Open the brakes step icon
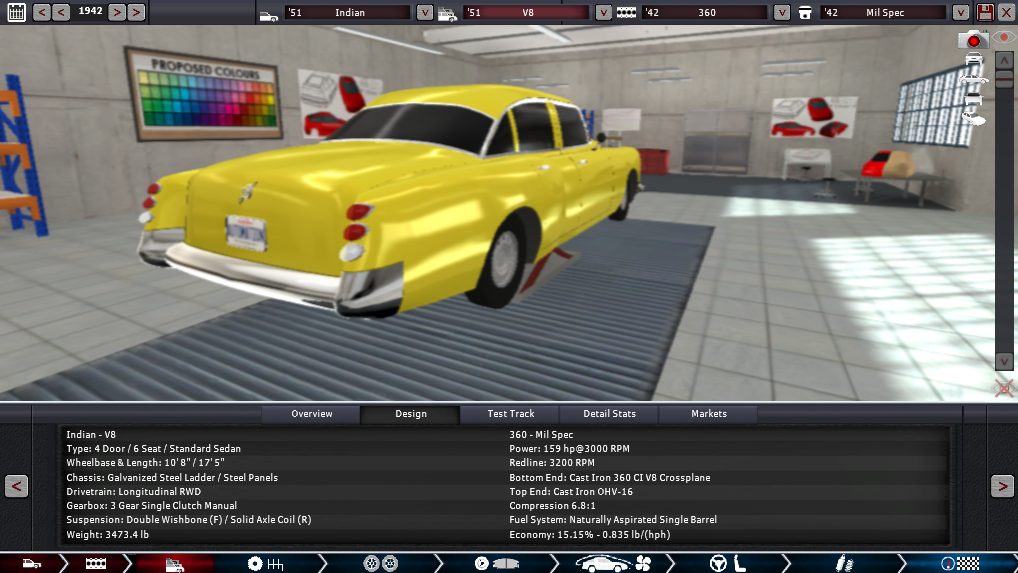Viewport: 1018px width, 573px height. pos(490,563)
